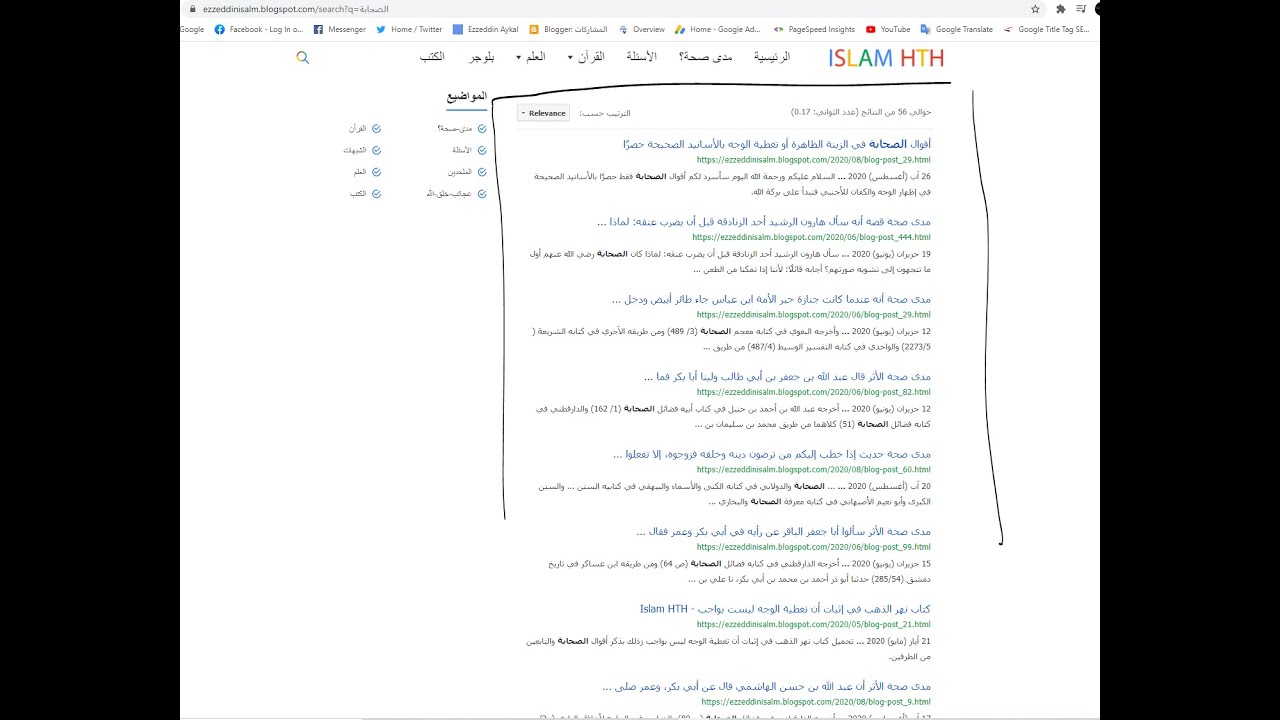Screen dimensions: 1280x720
Task: Click the check icon beside عجائب-خلق-الله topic
Action: pyautogui.click(x=482, y=194)
